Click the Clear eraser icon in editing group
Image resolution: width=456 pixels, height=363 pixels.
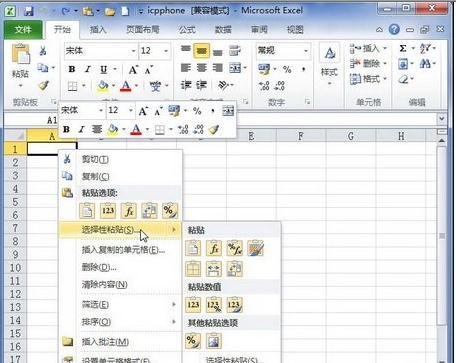point(403,79)
